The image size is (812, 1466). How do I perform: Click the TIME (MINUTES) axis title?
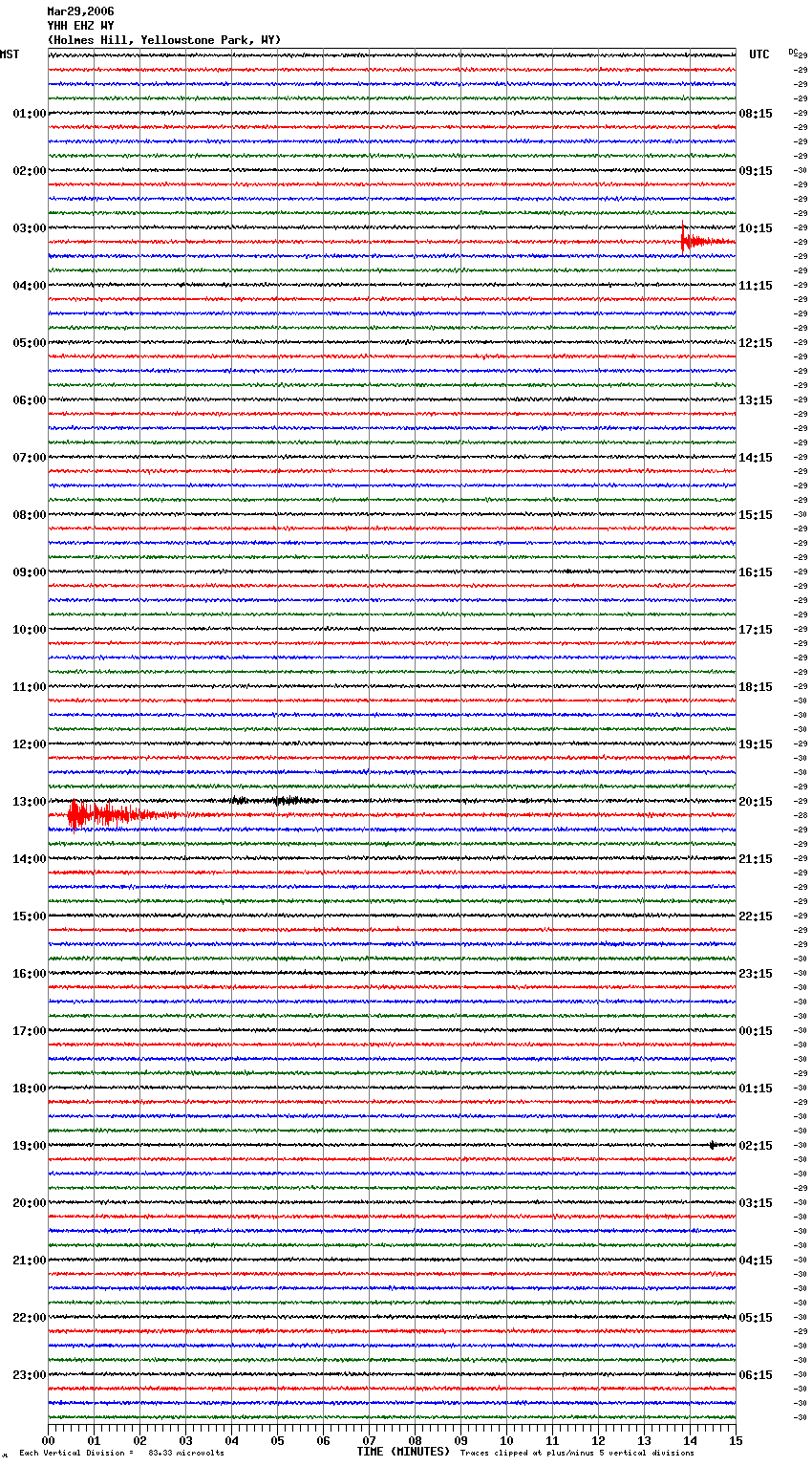click(403, 1452)
